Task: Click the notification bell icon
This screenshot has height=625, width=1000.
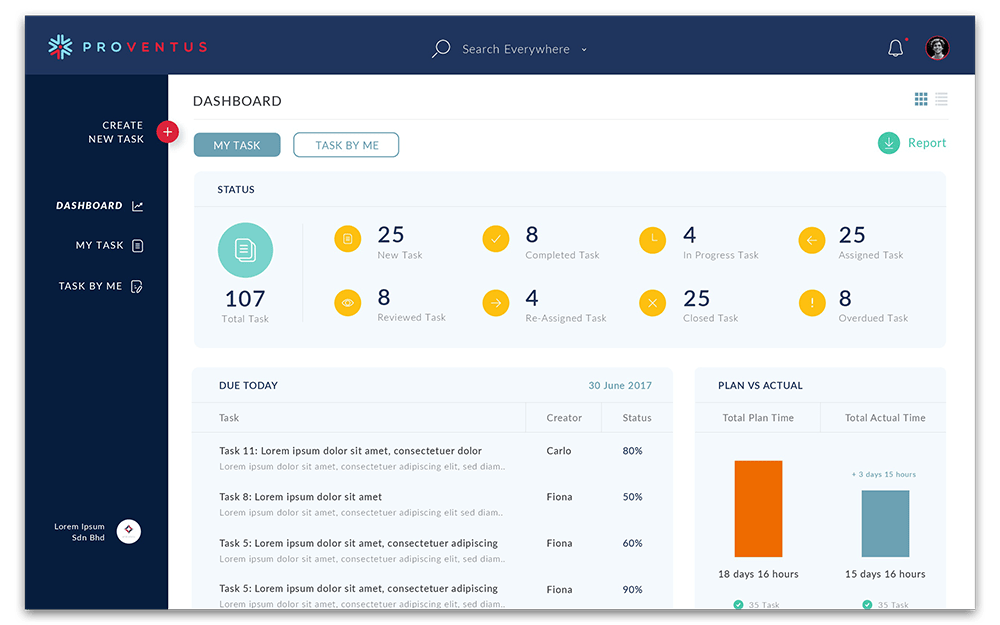Action: (x=895, y=48)
